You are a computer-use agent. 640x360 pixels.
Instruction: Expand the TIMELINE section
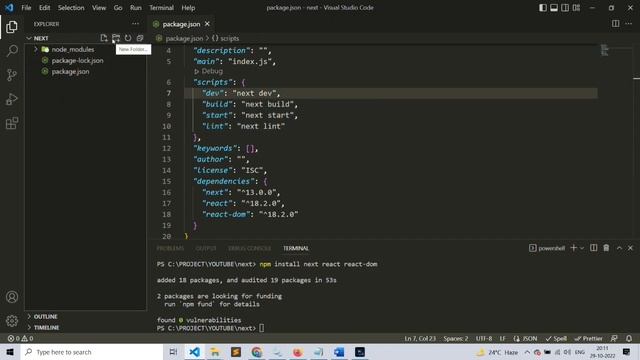pyautogui.click(x=43, y=327)
